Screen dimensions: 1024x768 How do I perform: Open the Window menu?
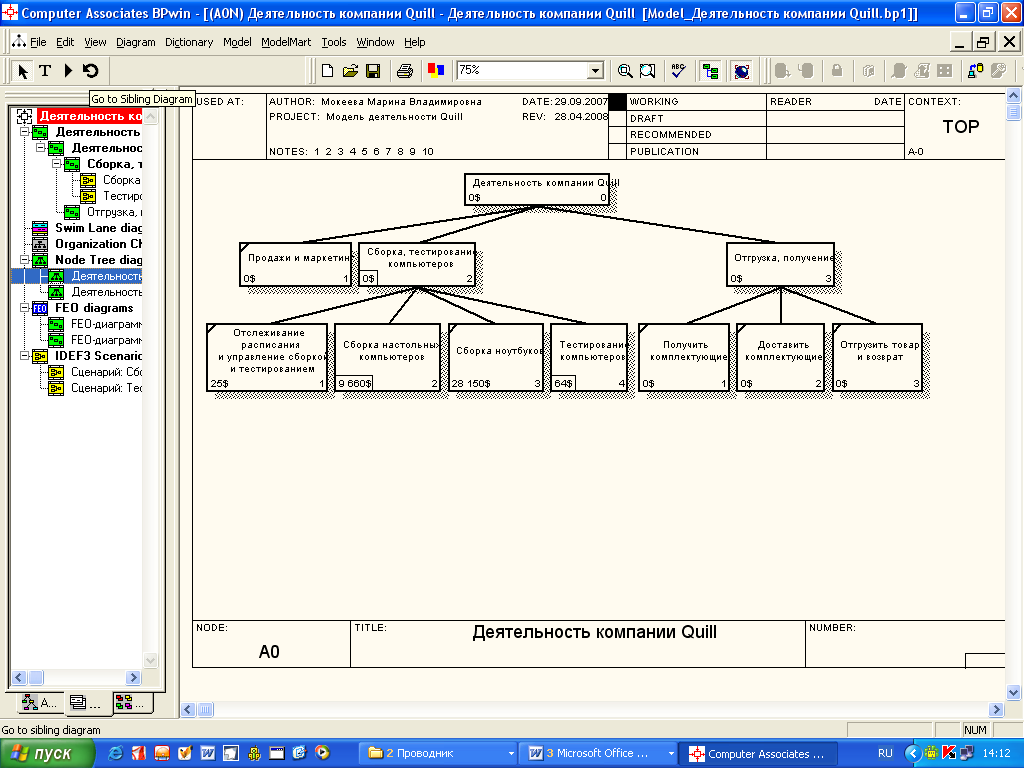pyautogui.click(x=375, y=42)
